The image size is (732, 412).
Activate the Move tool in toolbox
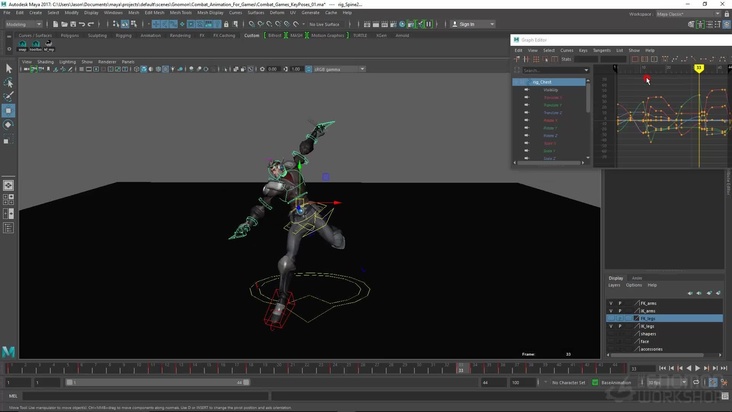point(8,111)
